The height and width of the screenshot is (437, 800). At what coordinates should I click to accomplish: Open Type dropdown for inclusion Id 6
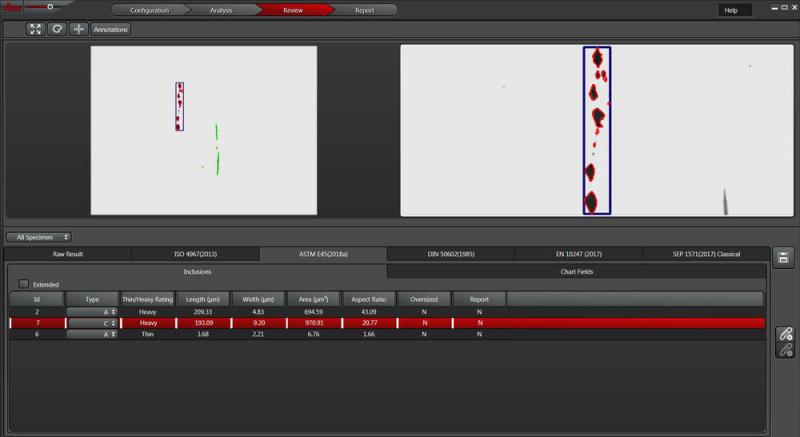click(92, 335)
